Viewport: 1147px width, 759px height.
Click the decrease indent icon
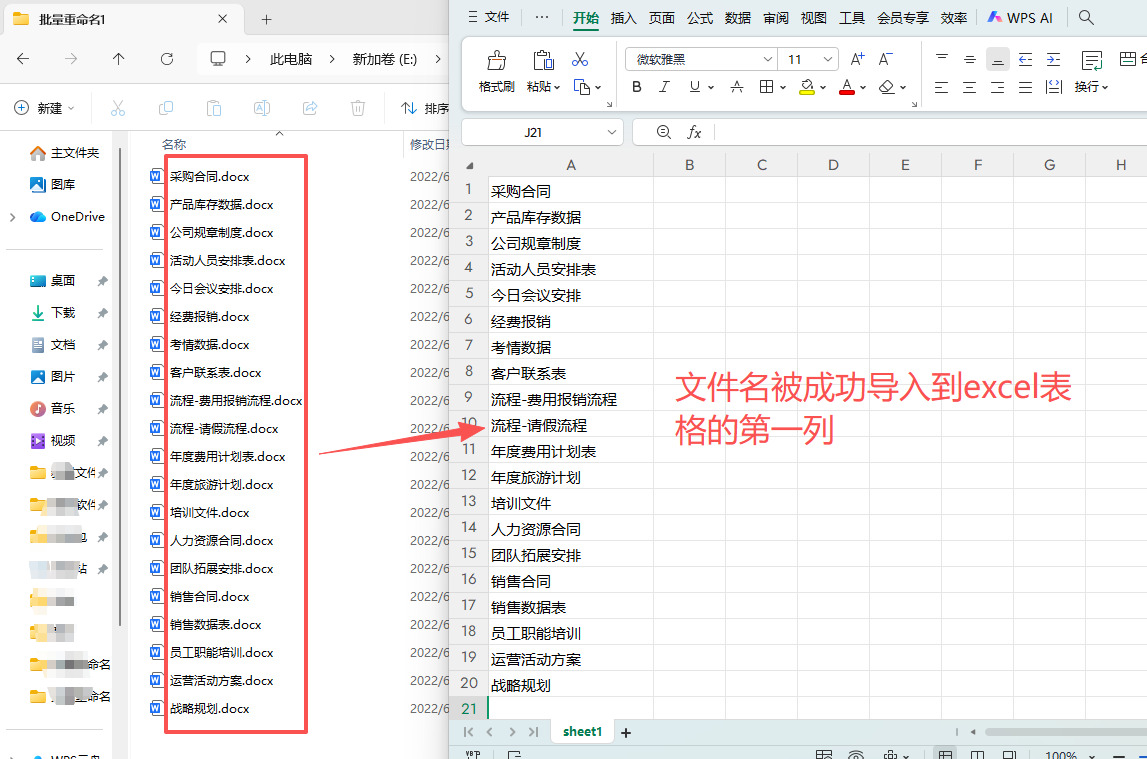click(1026, 59)
